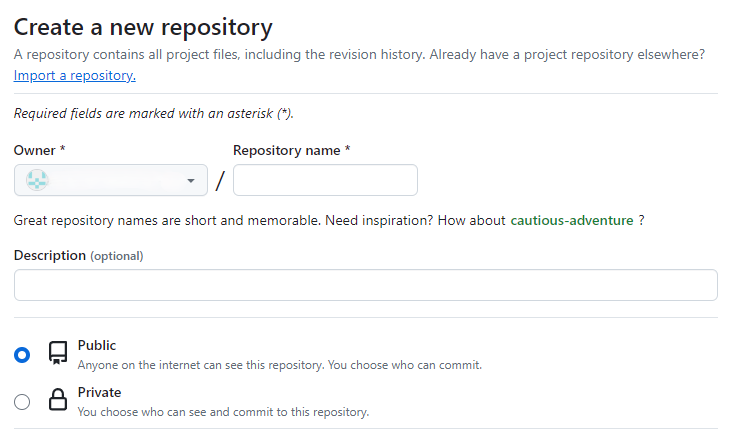
Task: Open the Import a repository link
Action: [74, 75]
